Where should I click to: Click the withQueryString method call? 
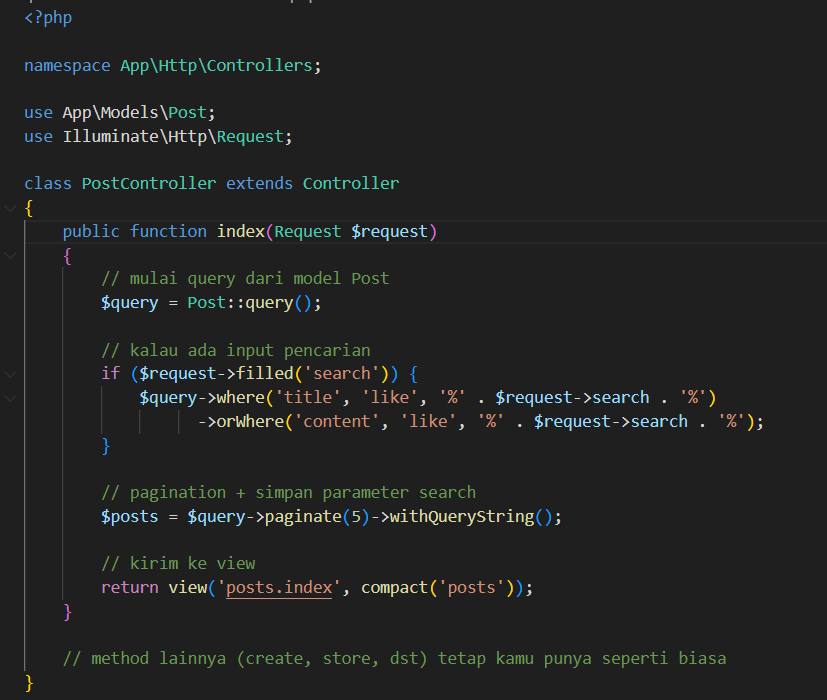[461, 517]
